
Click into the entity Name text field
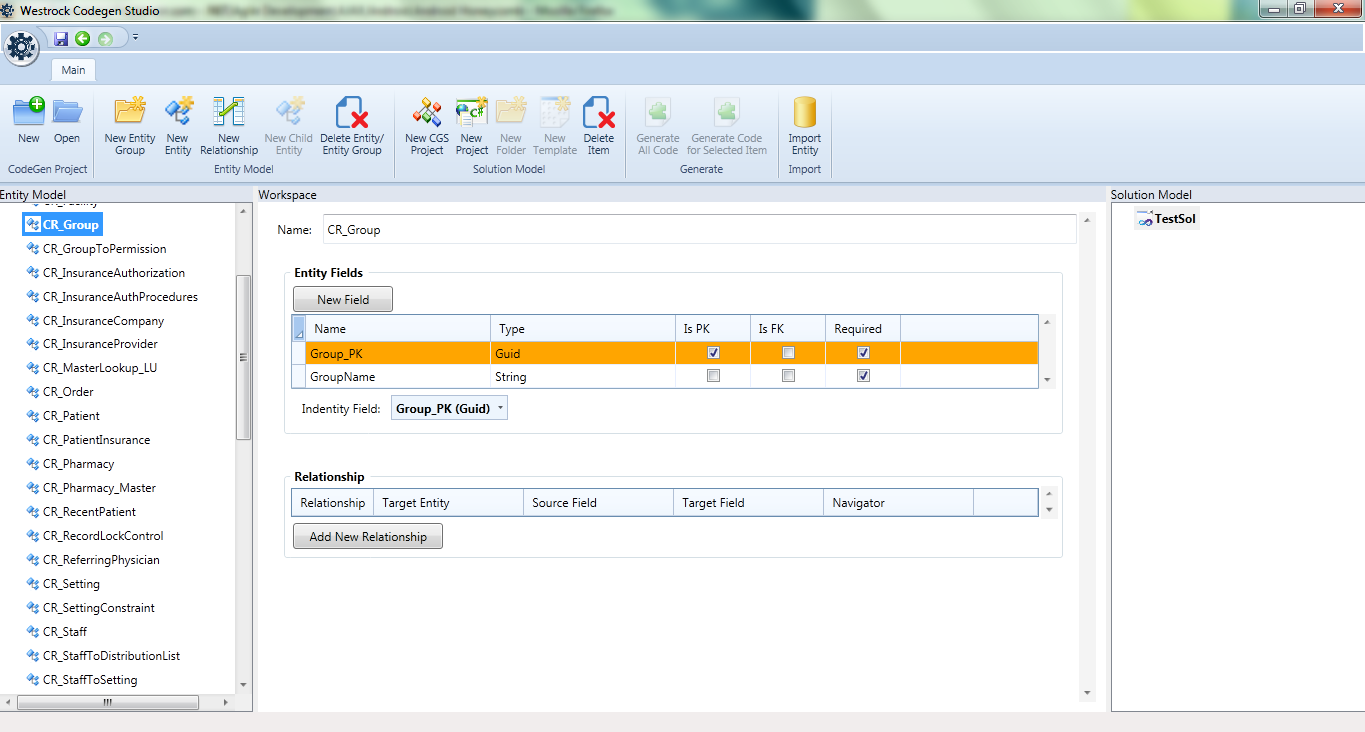click(699, 230)
